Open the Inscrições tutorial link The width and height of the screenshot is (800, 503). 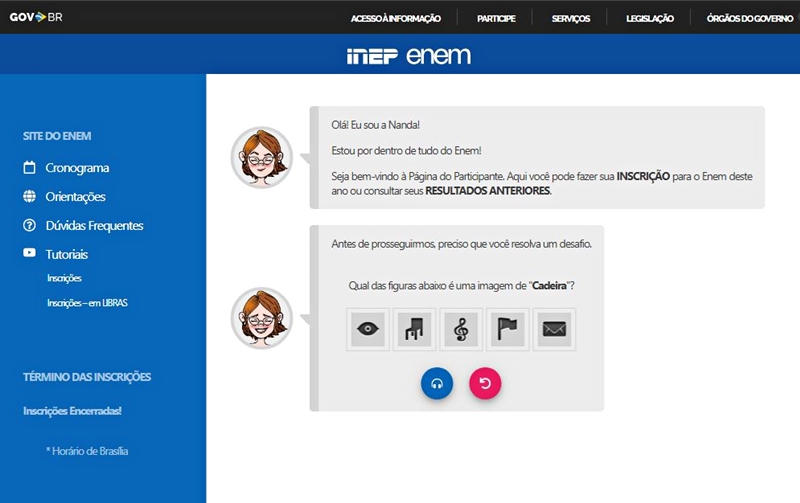click(64, 278)
